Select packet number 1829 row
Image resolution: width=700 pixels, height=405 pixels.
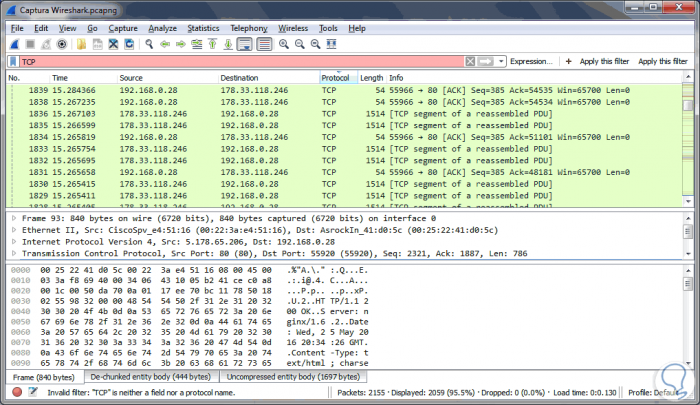click(344, 196)
